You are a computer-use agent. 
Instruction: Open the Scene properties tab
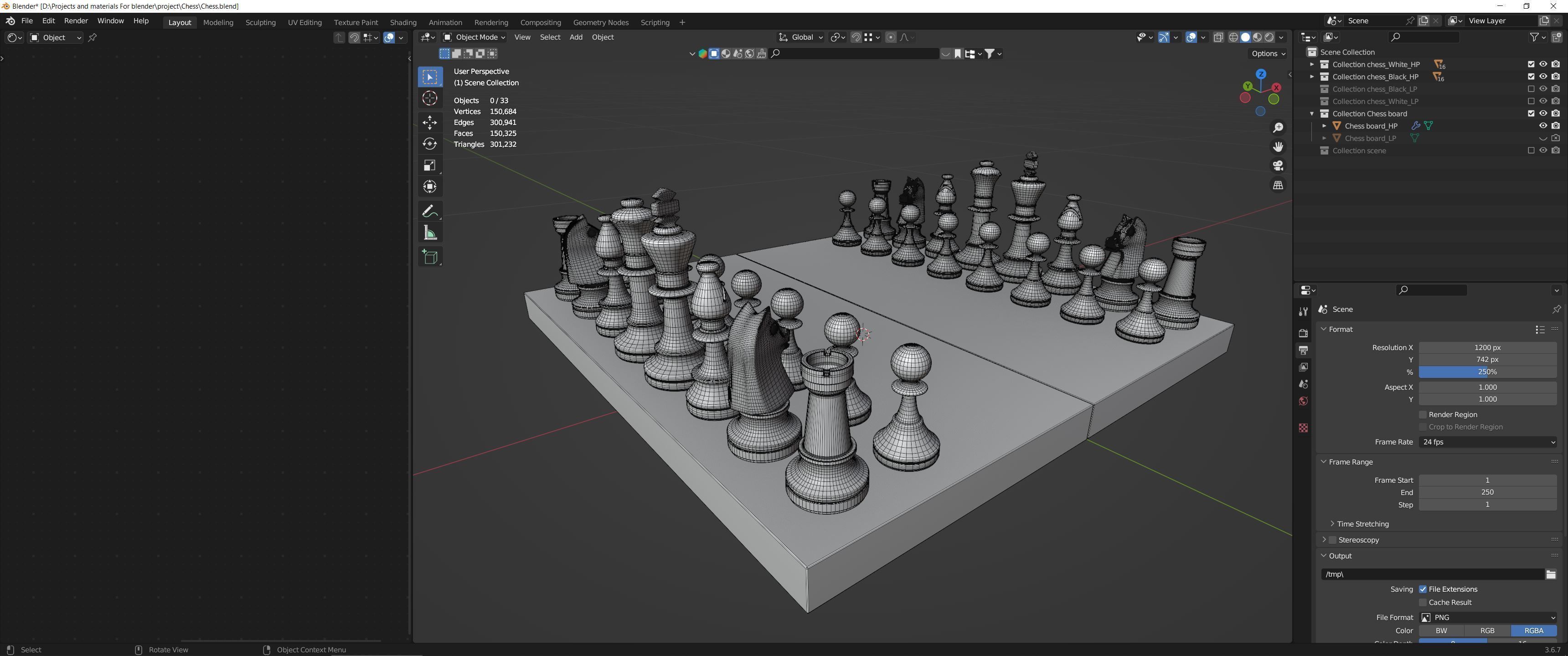tap(1303, 384)
